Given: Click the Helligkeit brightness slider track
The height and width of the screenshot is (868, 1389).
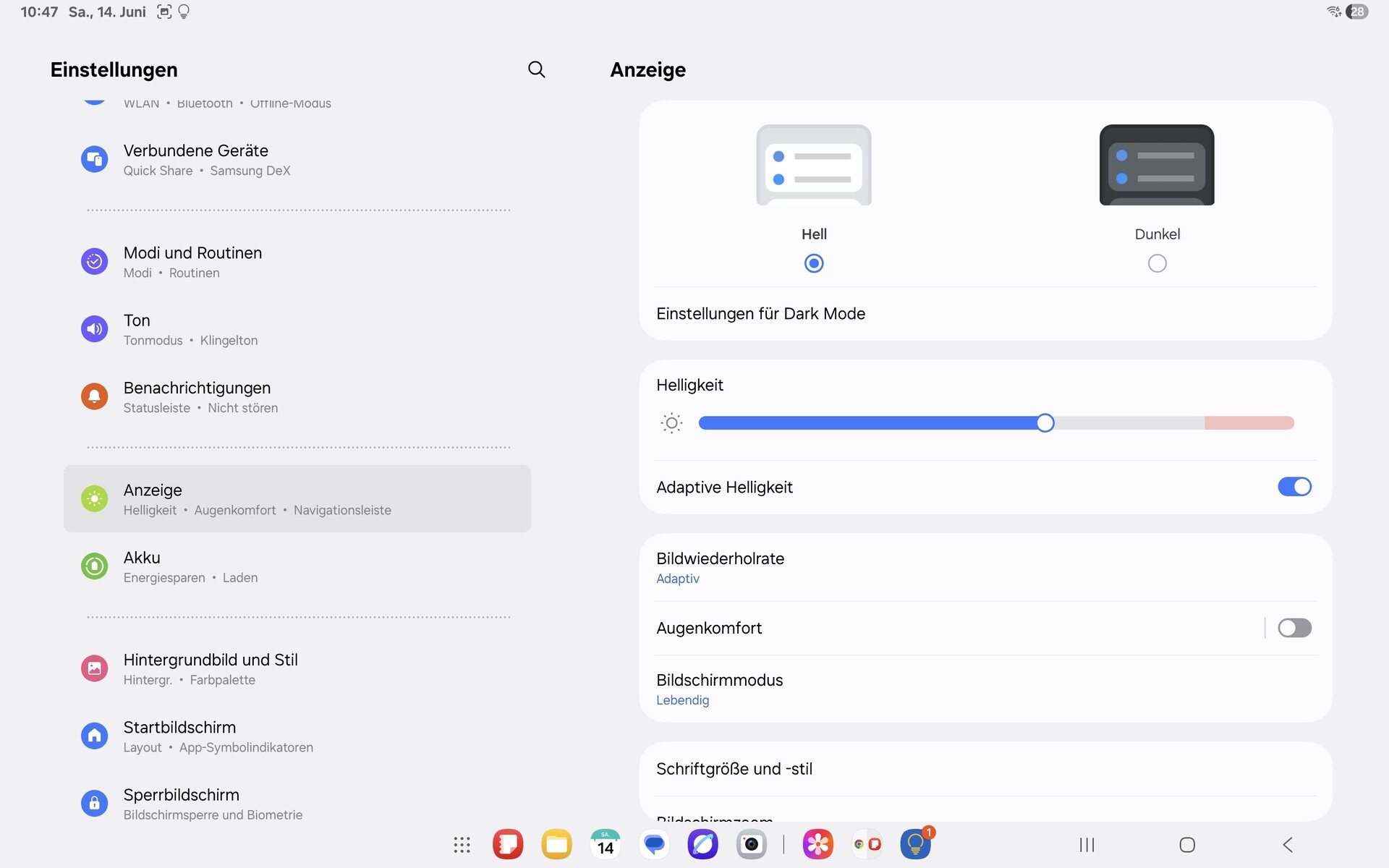Looking at the screenshot, I should pyautogui.click(x=995, y=423).
